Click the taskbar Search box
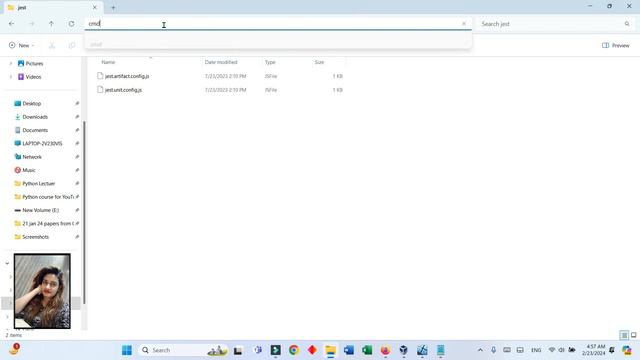The width and height of the screenshot is (640, 360). pos(184,350)
